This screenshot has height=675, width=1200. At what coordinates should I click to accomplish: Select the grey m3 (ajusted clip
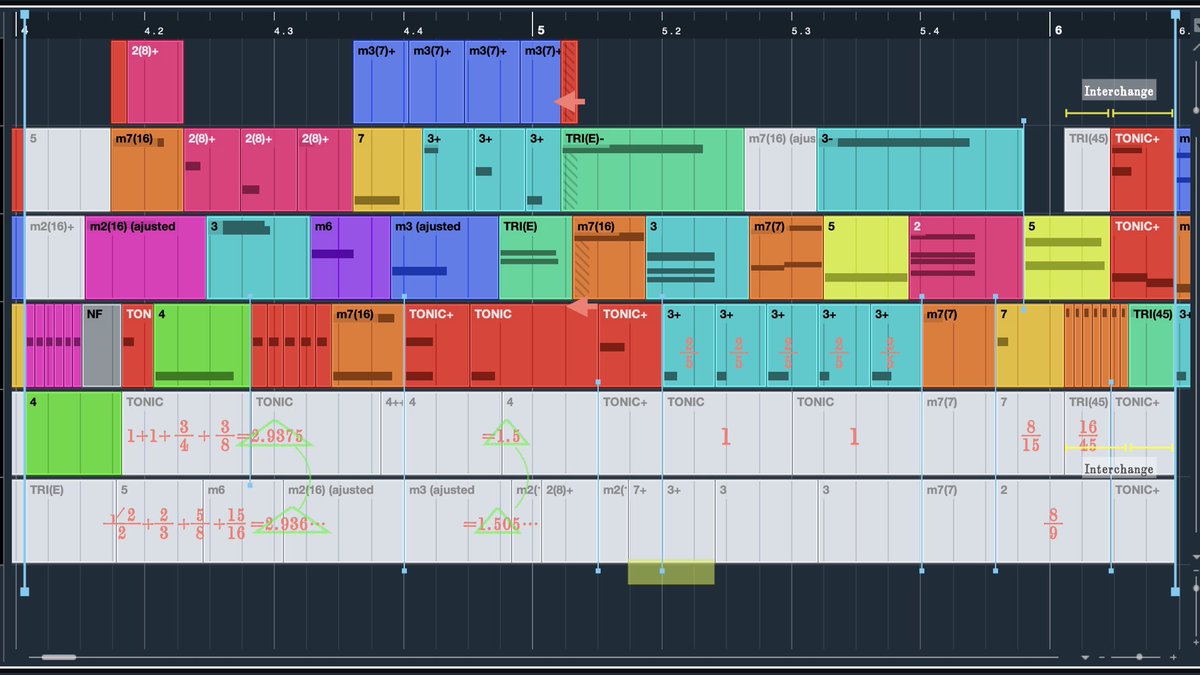(459, 520)
